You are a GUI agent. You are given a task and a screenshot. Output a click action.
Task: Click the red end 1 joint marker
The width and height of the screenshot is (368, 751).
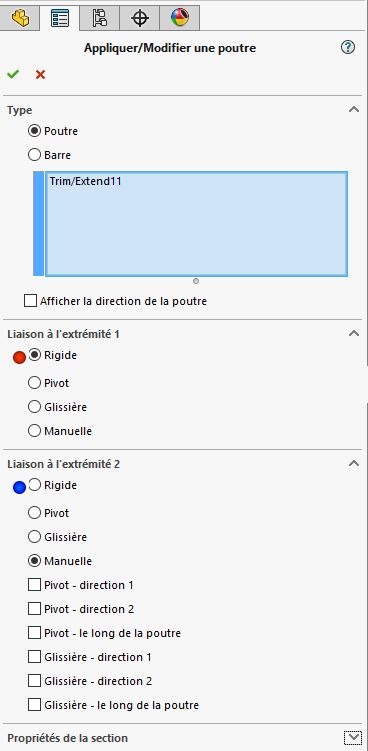pos(19,357)
